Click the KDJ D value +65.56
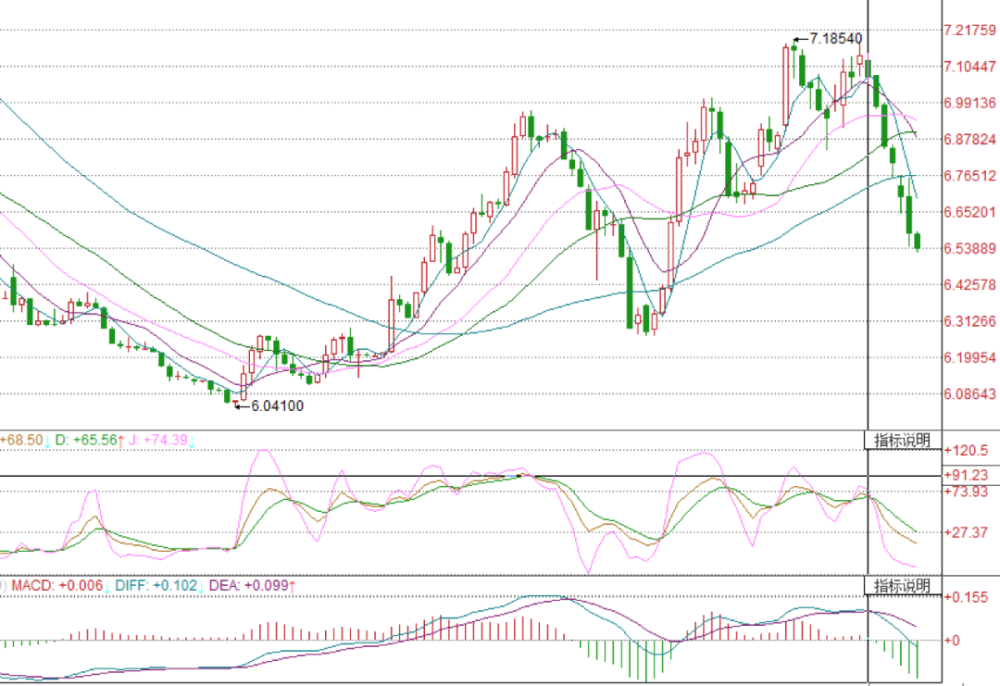 click(x=95, y=440)
